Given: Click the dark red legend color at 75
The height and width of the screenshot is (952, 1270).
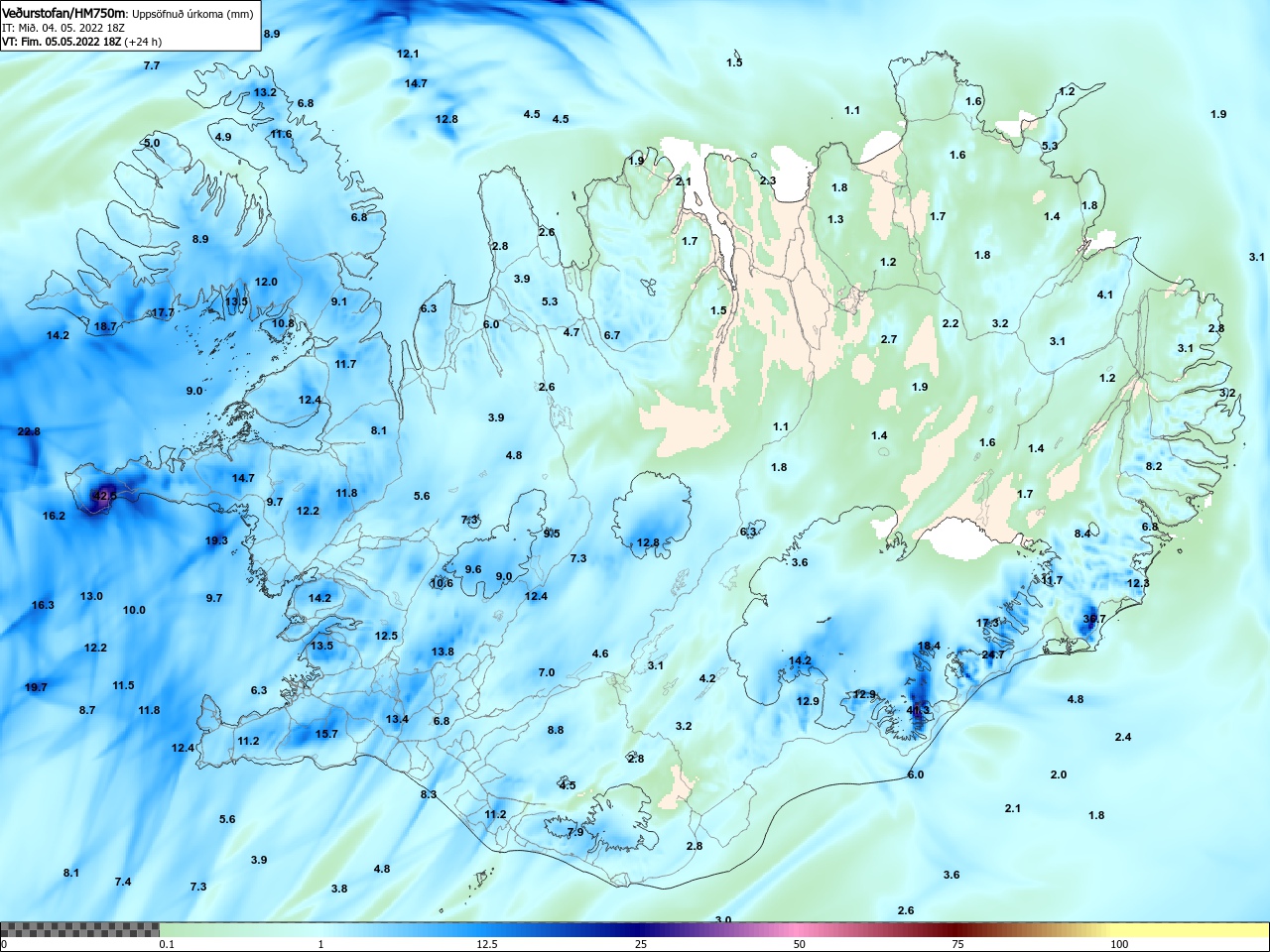Looking at the screenshot, I should (x=957, y=929).
